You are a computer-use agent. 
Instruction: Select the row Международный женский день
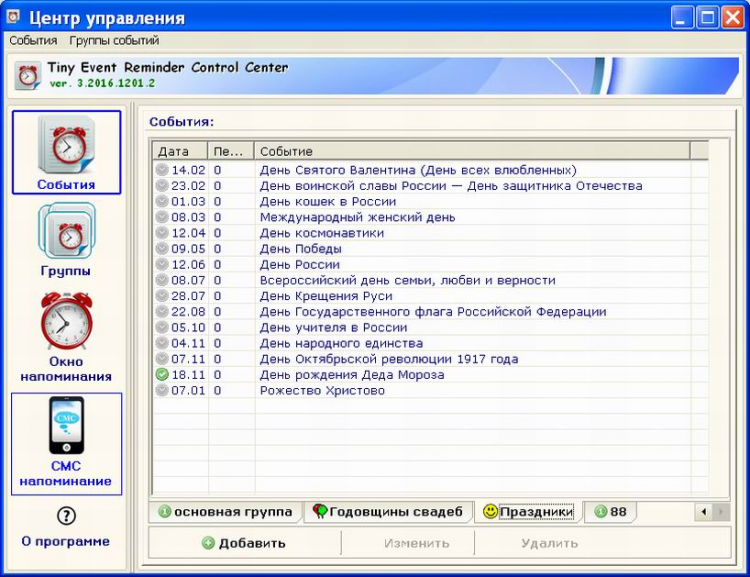tap(430, 217)
